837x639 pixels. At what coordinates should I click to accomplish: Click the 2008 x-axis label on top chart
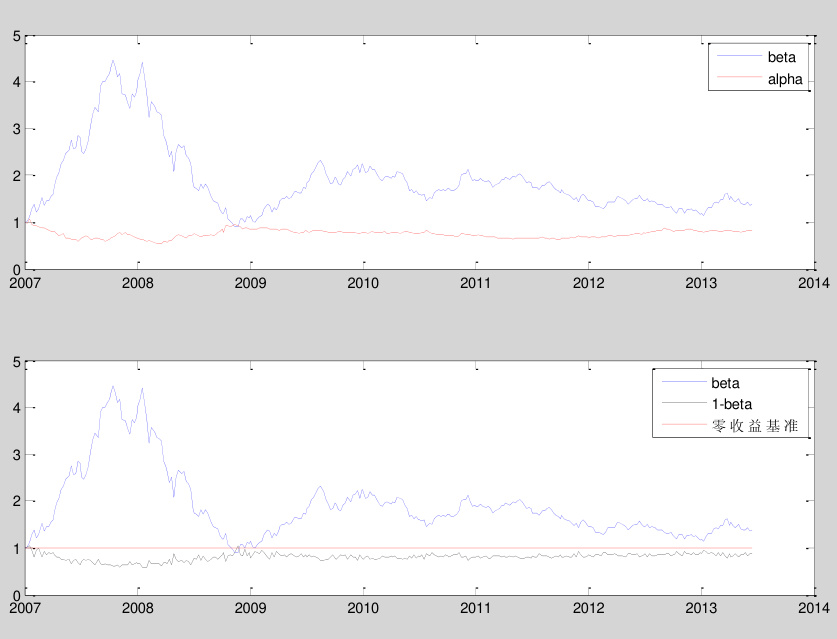click(x=137, y=281)
